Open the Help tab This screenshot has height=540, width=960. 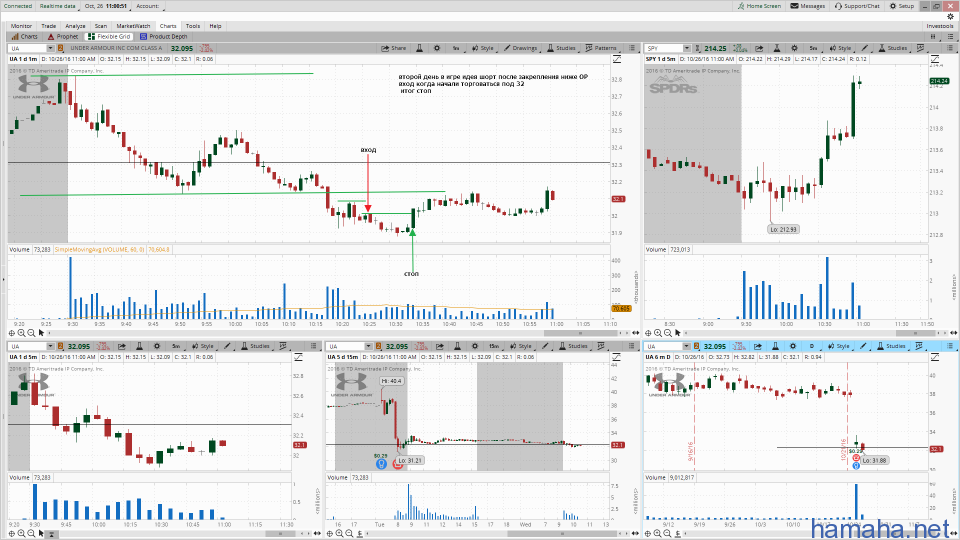click(216, 26)
